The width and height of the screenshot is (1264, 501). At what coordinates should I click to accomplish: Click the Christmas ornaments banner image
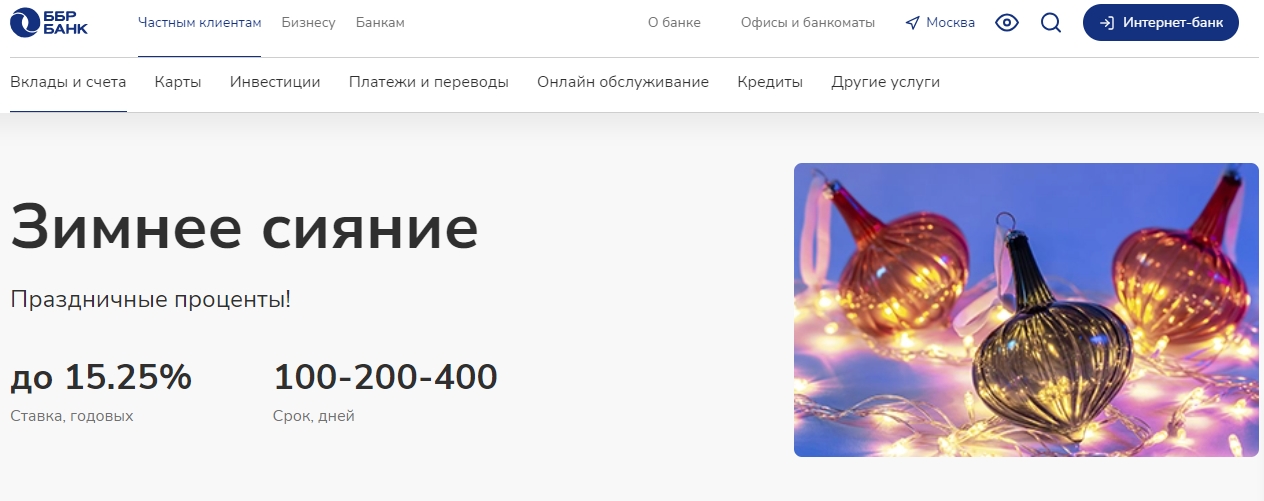click(1026, 310)
